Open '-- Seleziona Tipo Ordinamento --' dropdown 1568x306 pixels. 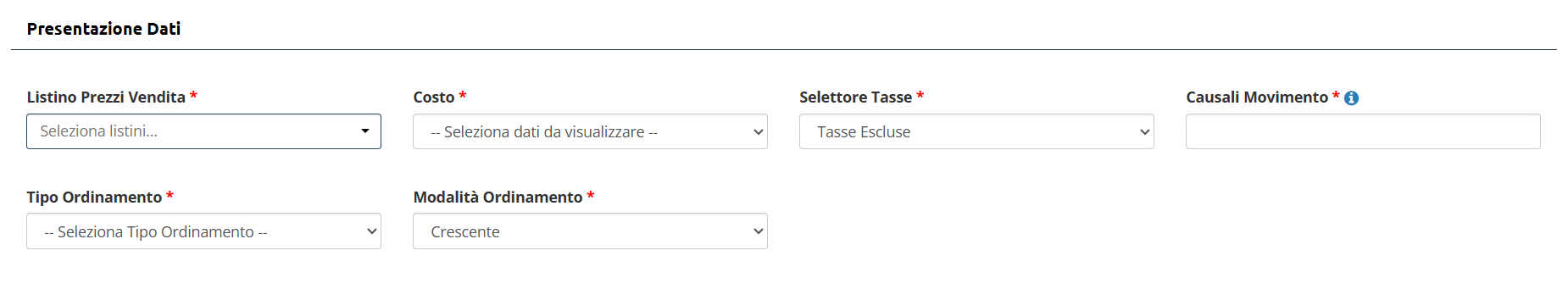click(203, 231)
